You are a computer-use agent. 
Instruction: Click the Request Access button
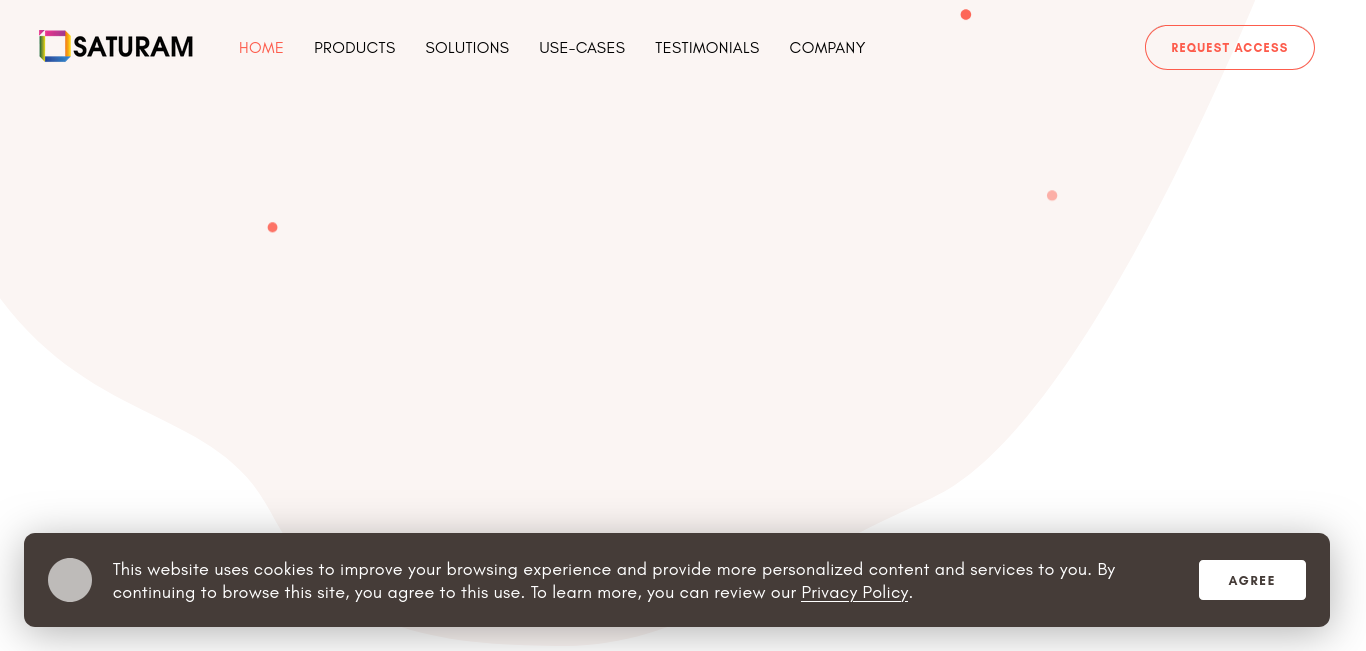[x=1229, y=47]
